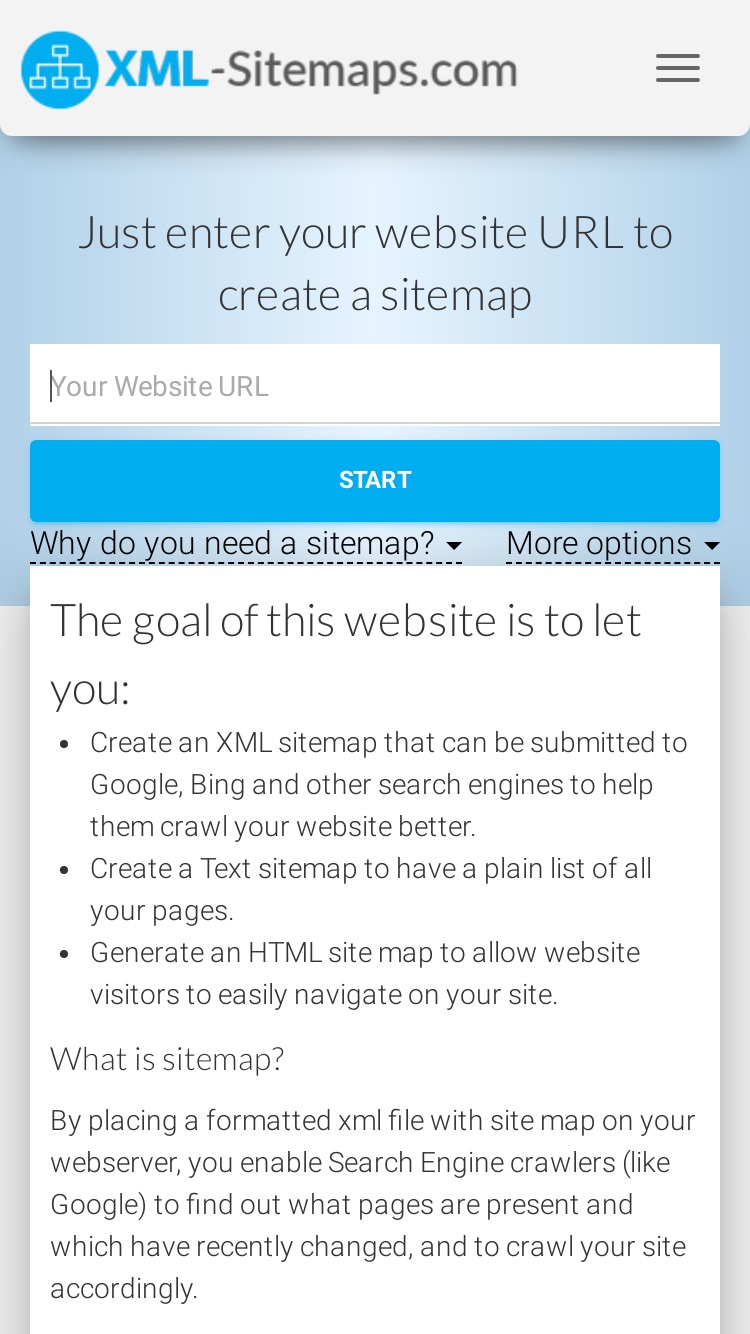Viewport: 750px width, 1334px height.
Task: Click the bullet dot before "Generate an HTML site map"
Action: pos(64,955)
